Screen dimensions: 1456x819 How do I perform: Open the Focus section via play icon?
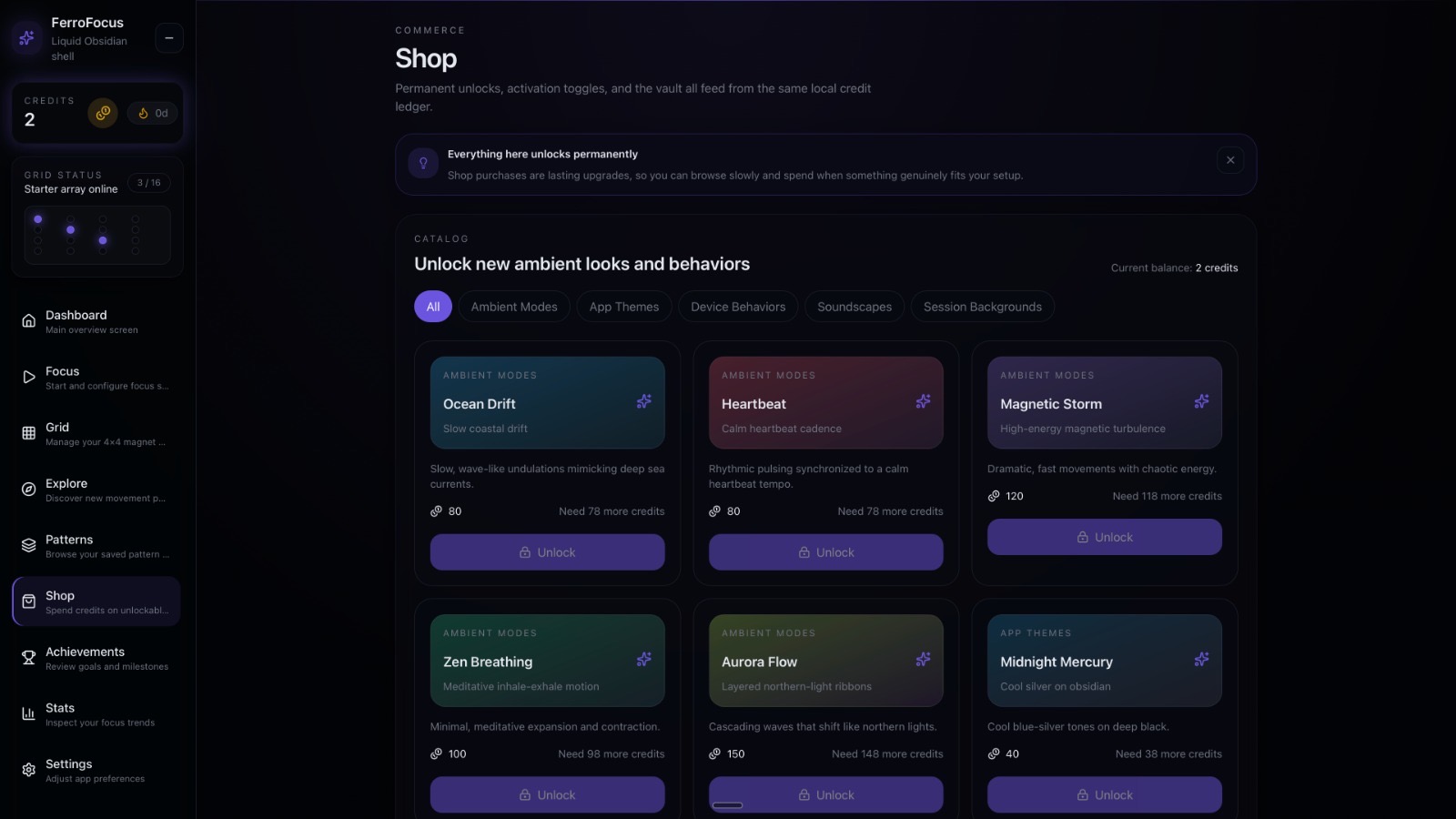coord(29,378)
